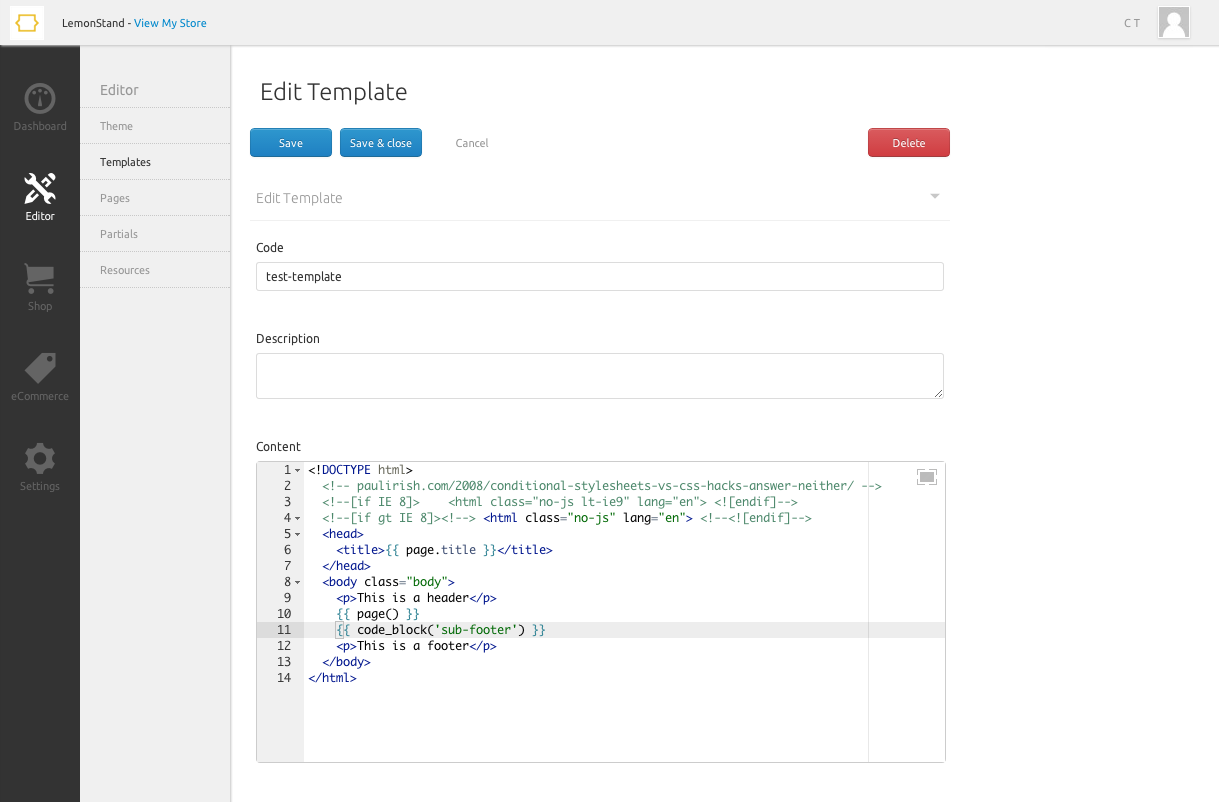
Task: Fold the head tag at line 5
Action: [x=298, y=534]
